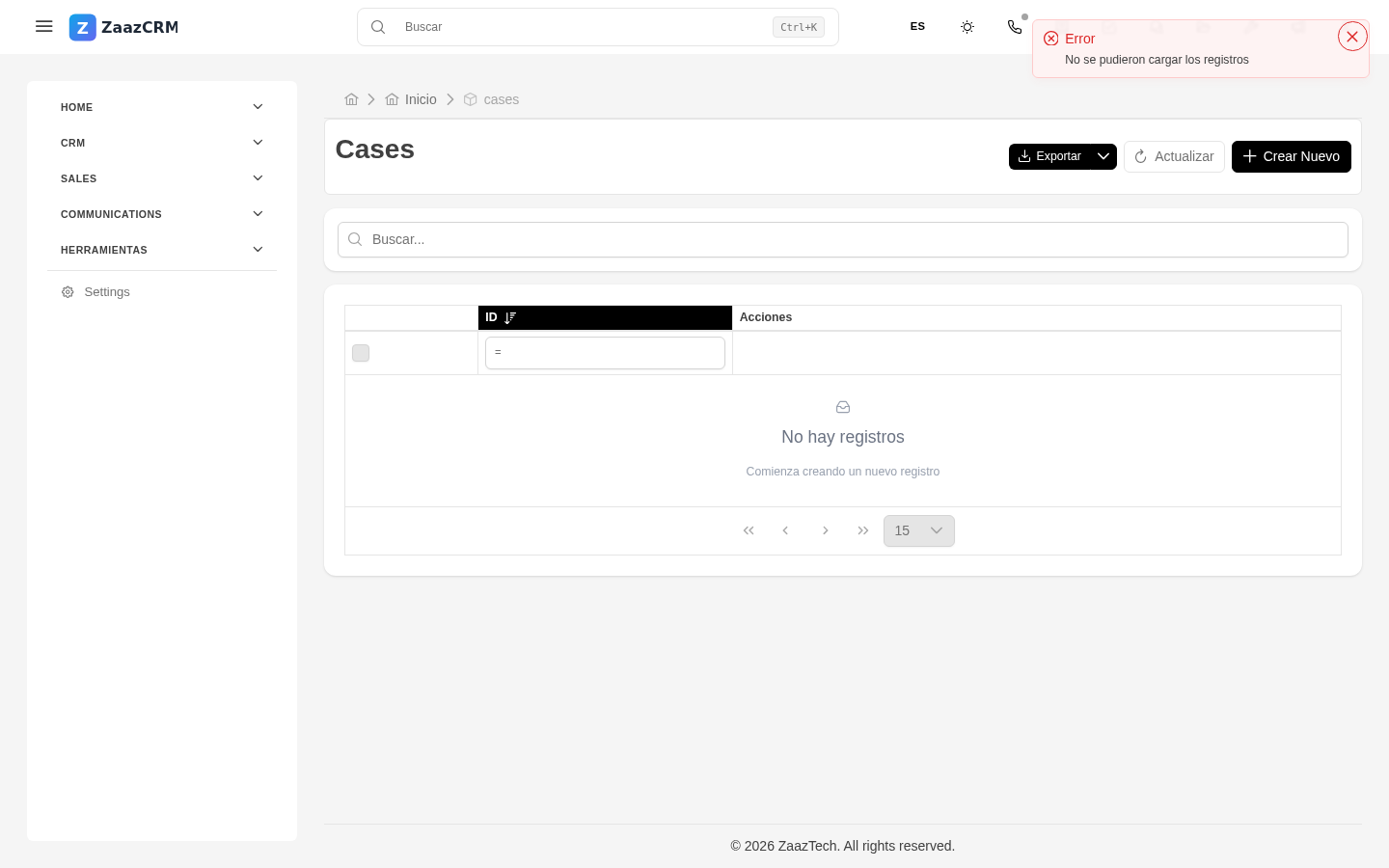Toggle the light/dark theme sun icon
This screenshot has height=868, width=1389.
(967, 27)
